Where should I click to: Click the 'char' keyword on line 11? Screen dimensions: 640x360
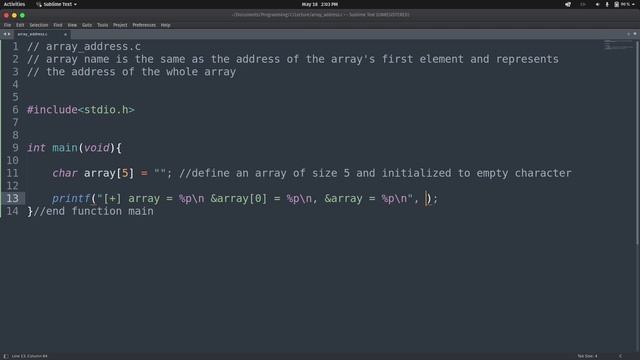[x=64, y=173]
